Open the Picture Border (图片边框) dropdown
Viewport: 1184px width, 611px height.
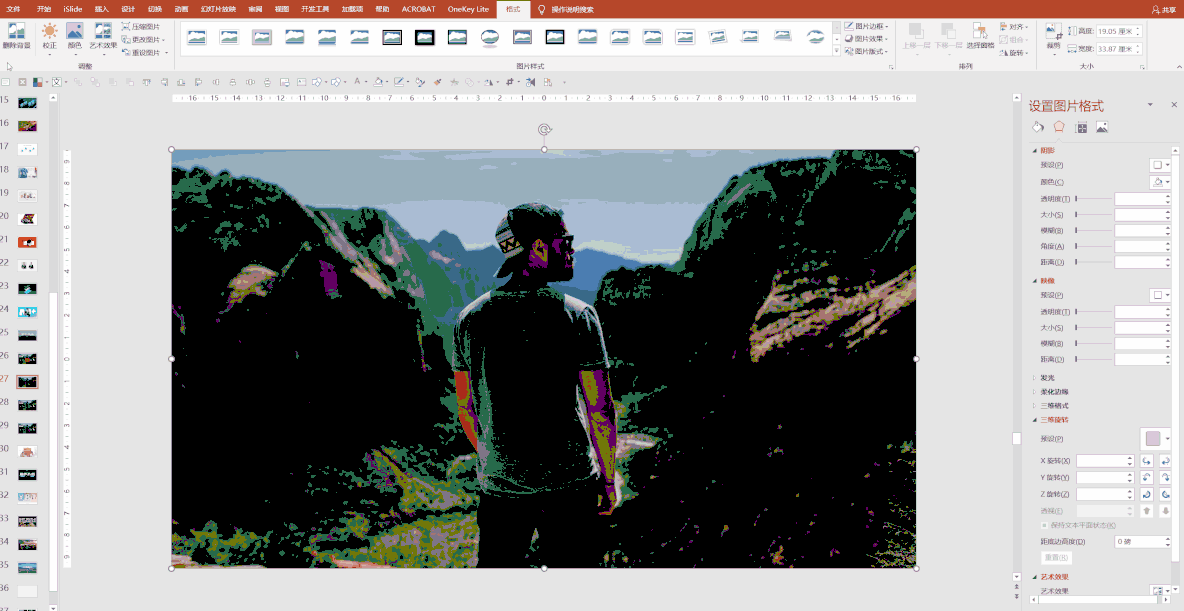tap(865, 26)
